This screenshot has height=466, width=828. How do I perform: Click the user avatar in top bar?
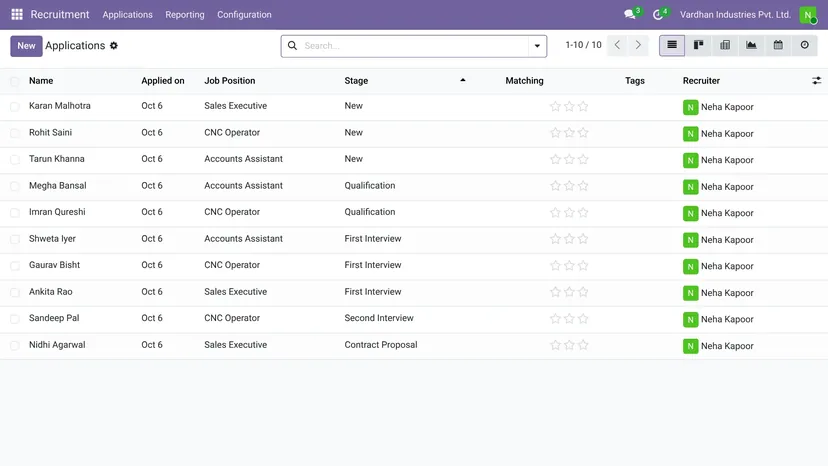808,15
